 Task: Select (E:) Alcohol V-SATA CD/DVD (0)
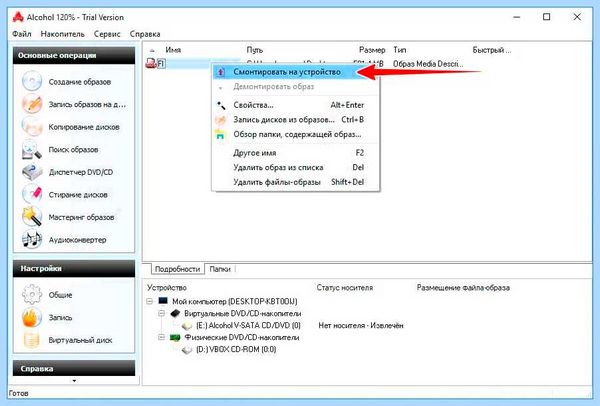click(x=248, y=326)
